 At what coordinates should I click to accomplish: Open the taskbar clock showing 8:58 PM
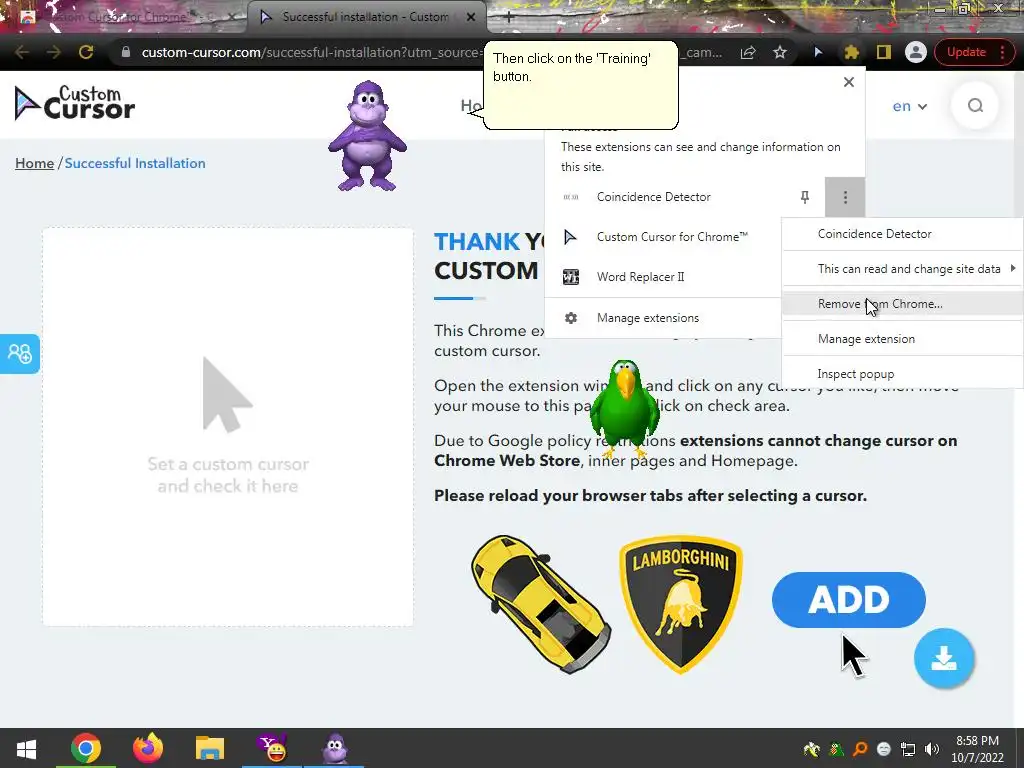pos(977,749)
